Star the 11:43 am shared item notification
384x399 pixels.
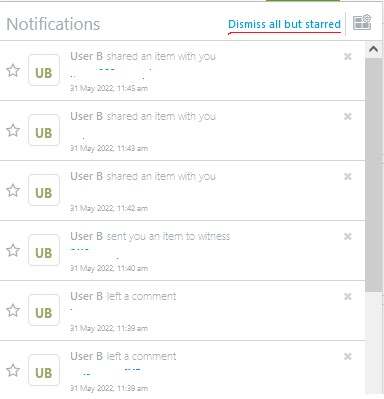coord(13,130)
